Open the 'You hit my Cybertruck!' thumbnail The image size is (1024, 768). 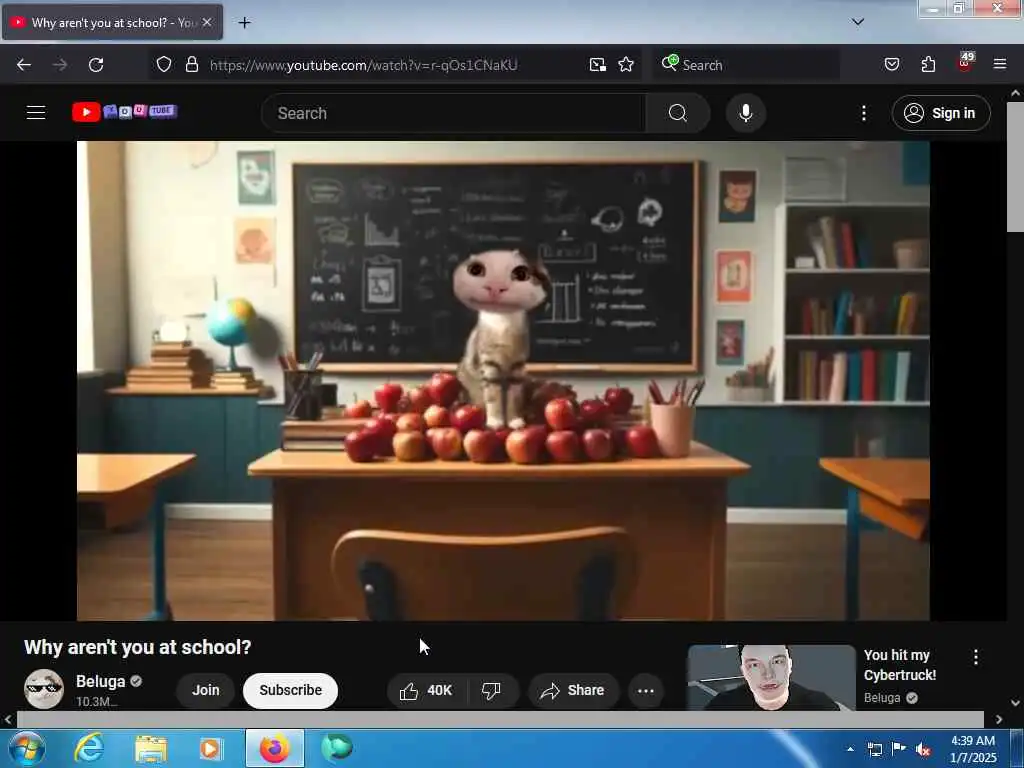[x=771, y=677]
